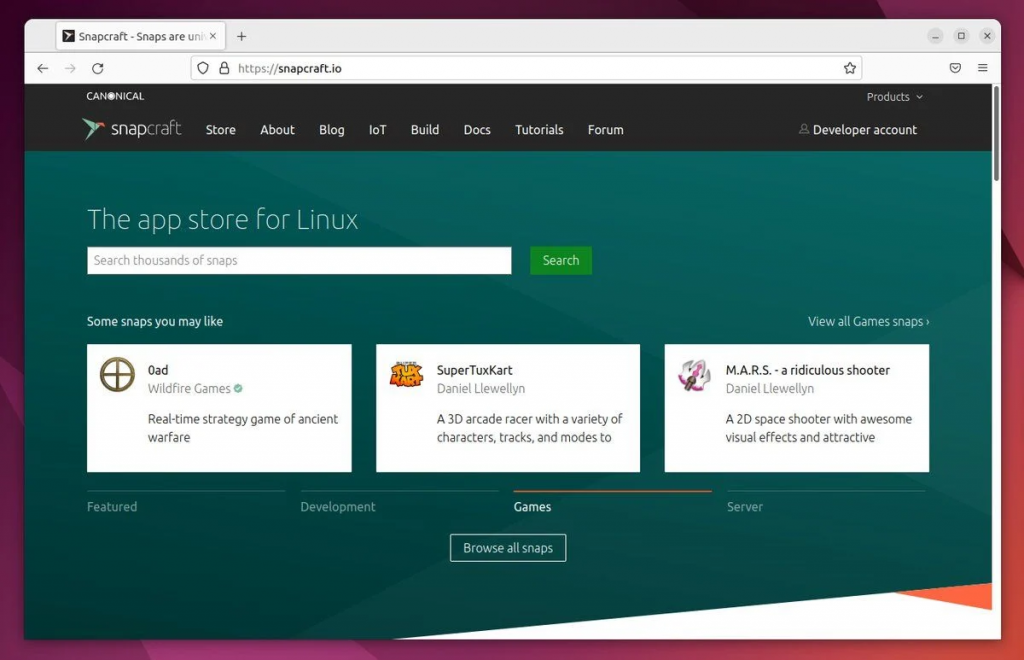
Task: Click Daniel Llewellyn under M.A.R.S.
Action: coord(770,388)
